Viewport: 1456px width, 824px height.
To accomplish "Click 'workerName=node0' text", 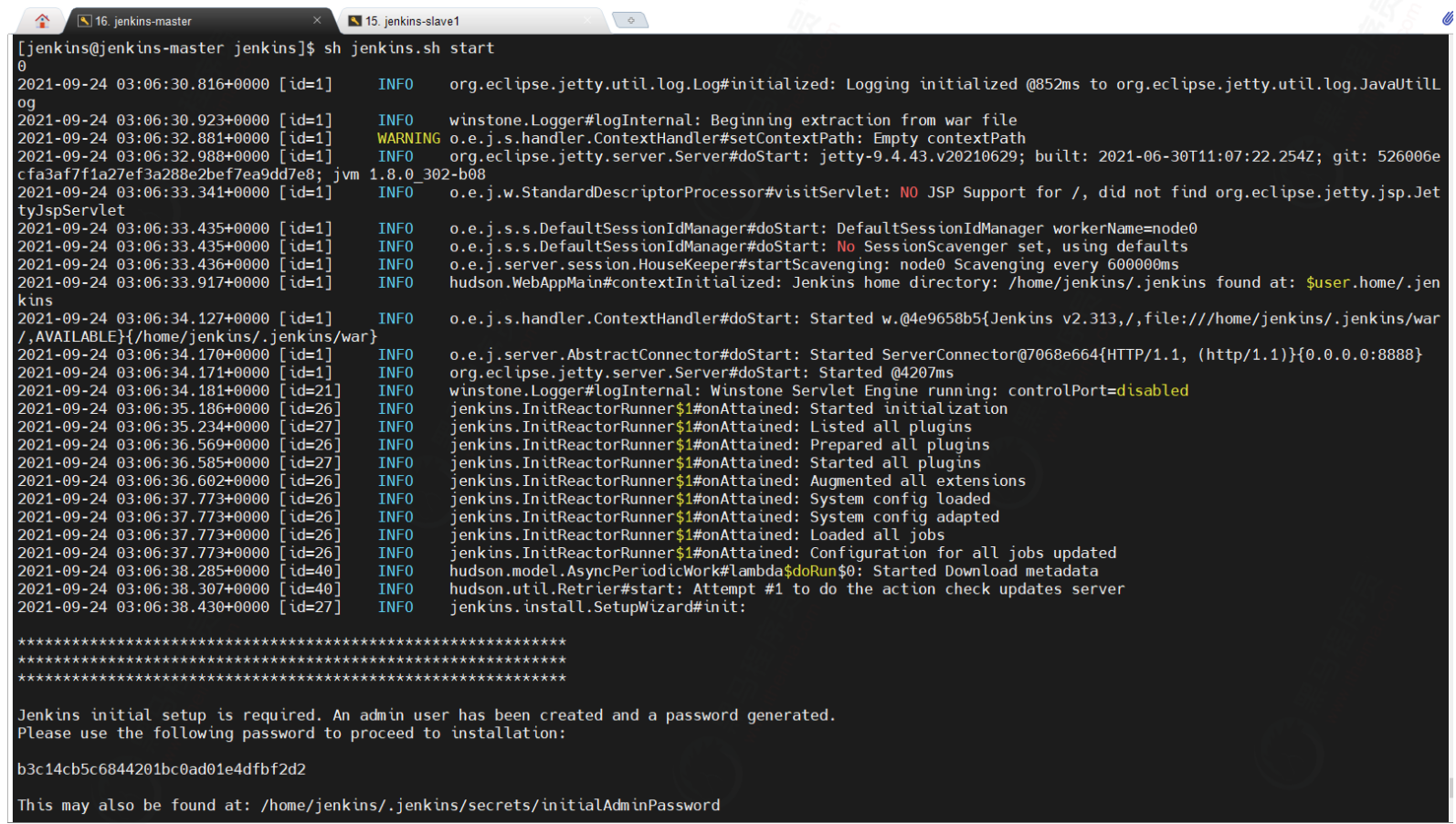I will tap(1125, 228).
